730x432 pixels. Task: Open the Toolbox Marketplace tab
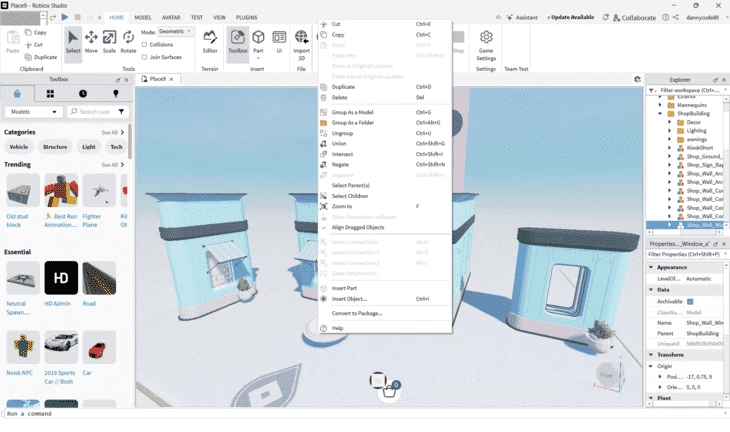17,94
